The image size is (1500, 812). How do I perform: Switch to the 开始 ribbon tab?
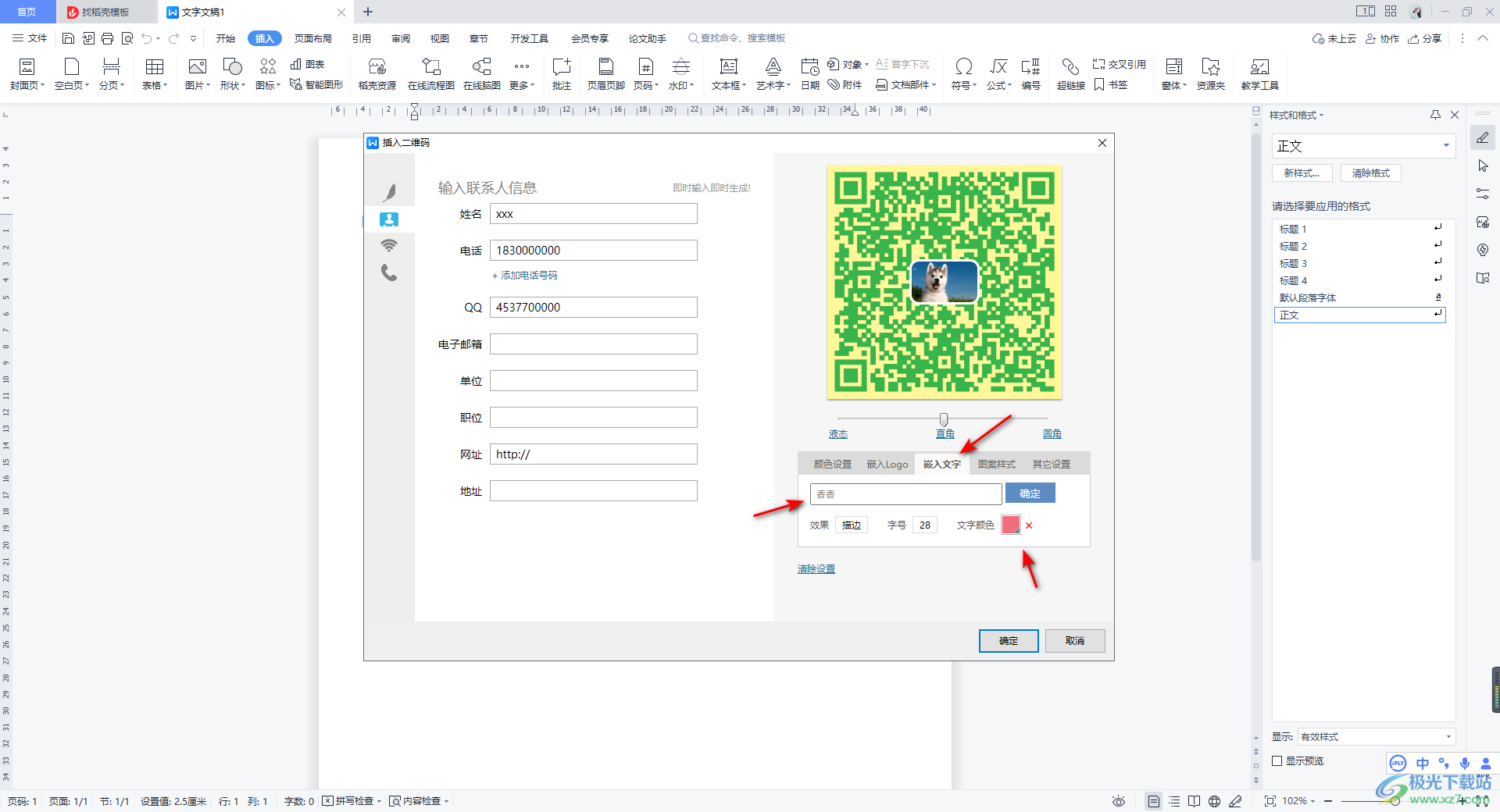coord(226,38)
